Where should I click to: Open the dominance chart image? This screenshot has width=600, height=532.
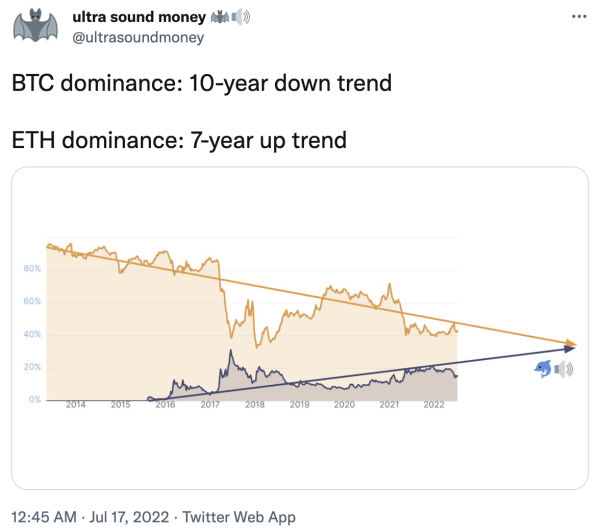coord(300,328)
